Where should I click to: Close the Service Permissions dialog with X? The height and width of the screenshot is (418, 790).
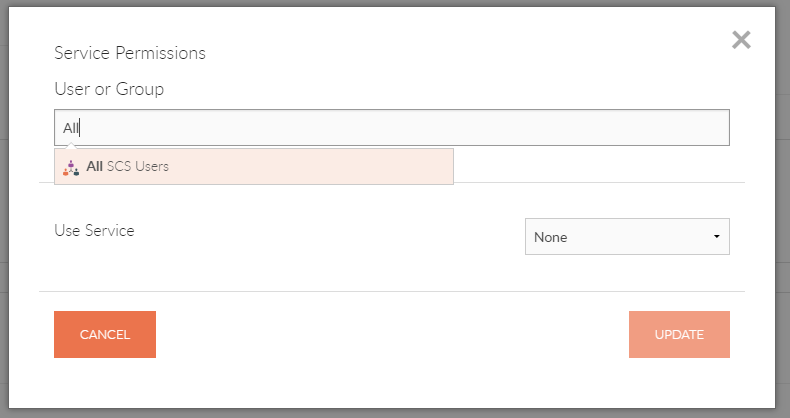[x=741, y=40]
